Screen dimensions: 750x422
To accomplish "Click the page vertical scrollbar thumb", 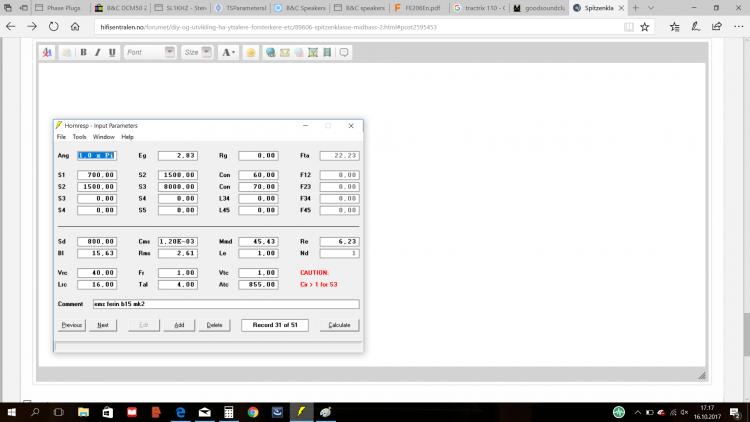I will (746, 334).
